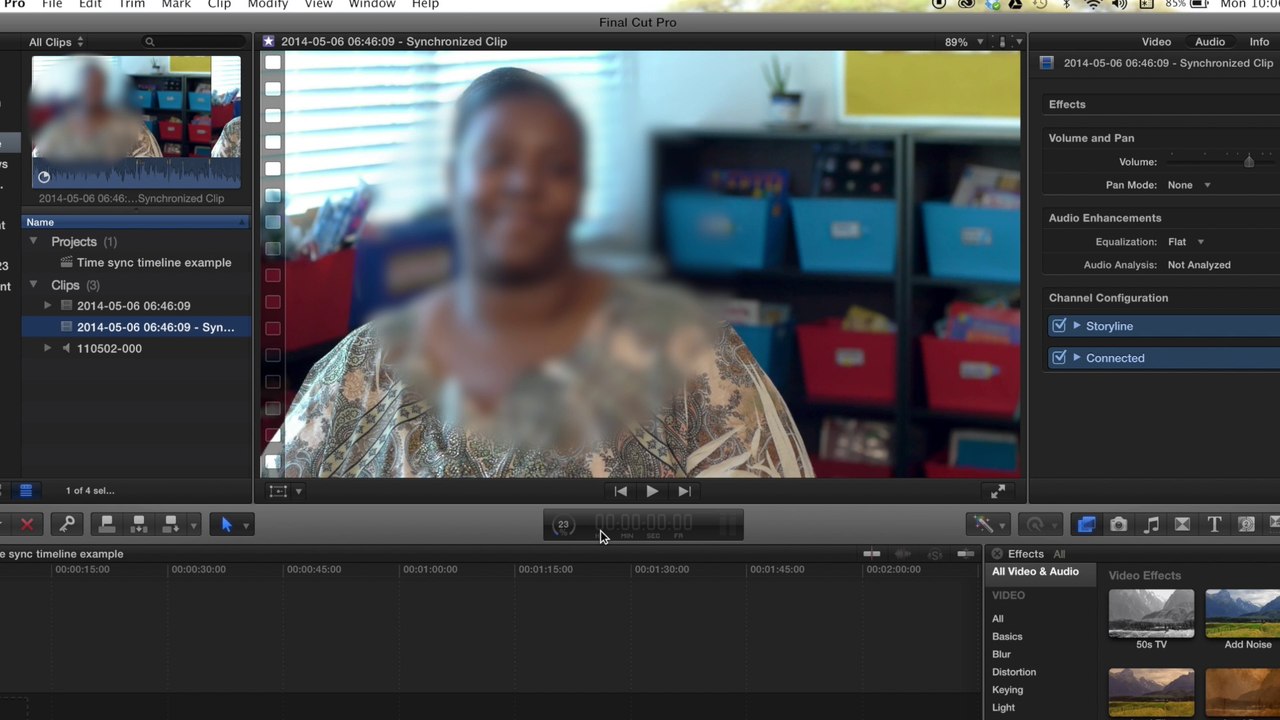Open the viewer 89% zoom dropdown
This screenshot has height=720, width=1280.
tap(964, 42)
